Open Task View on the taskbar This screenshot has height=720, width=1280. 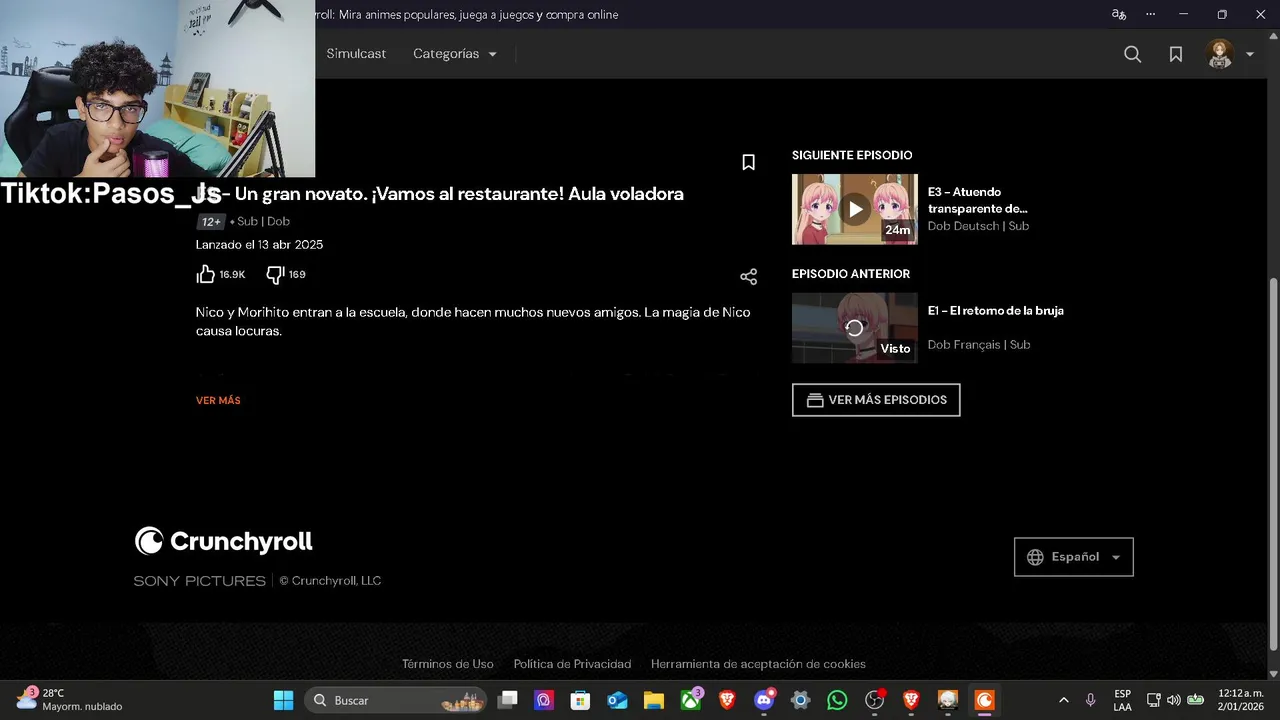[x=508, y=700]
